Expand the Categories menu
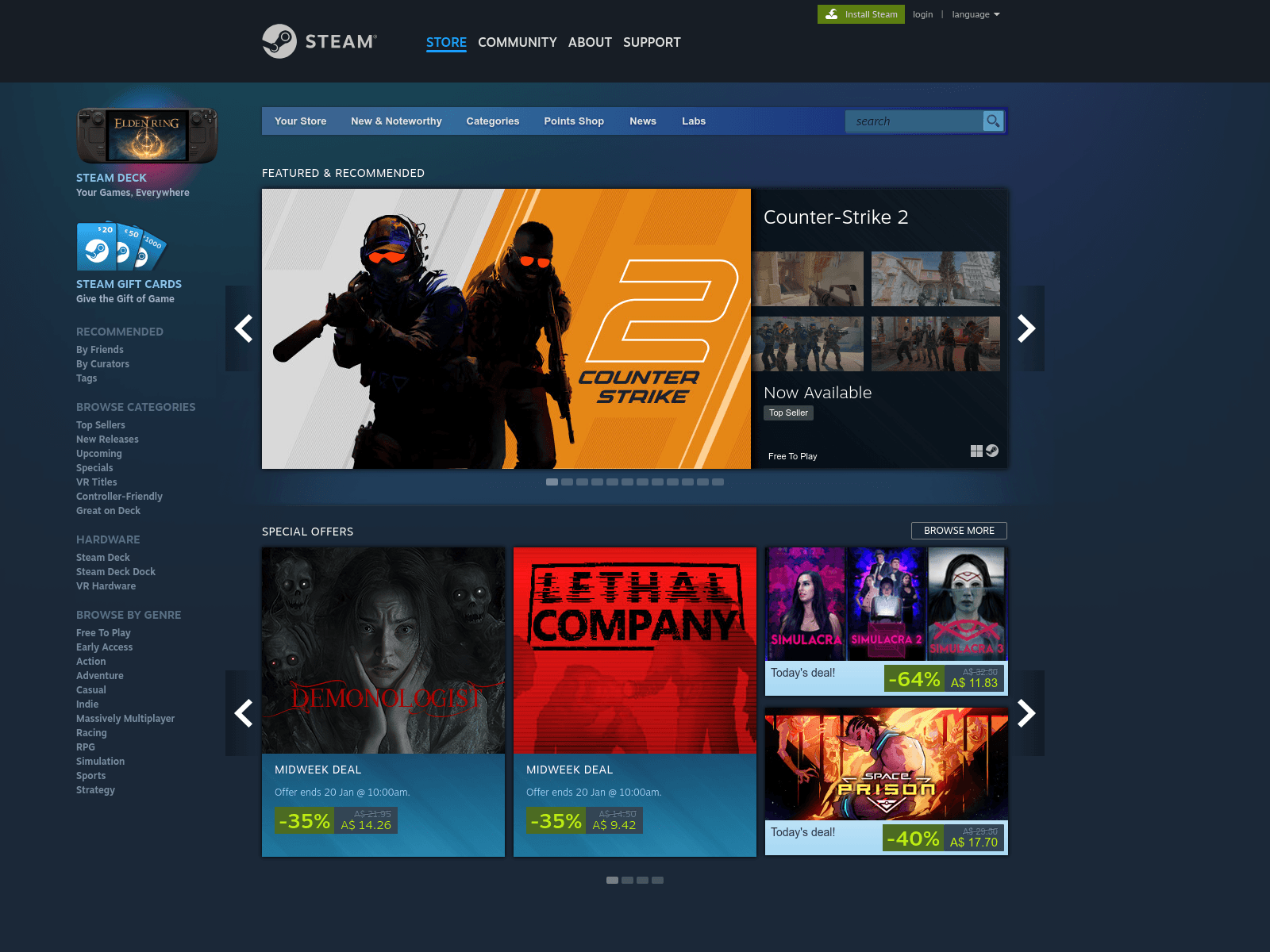The width and height of the screenshot is (1270, 952). (x=493, y=121)
